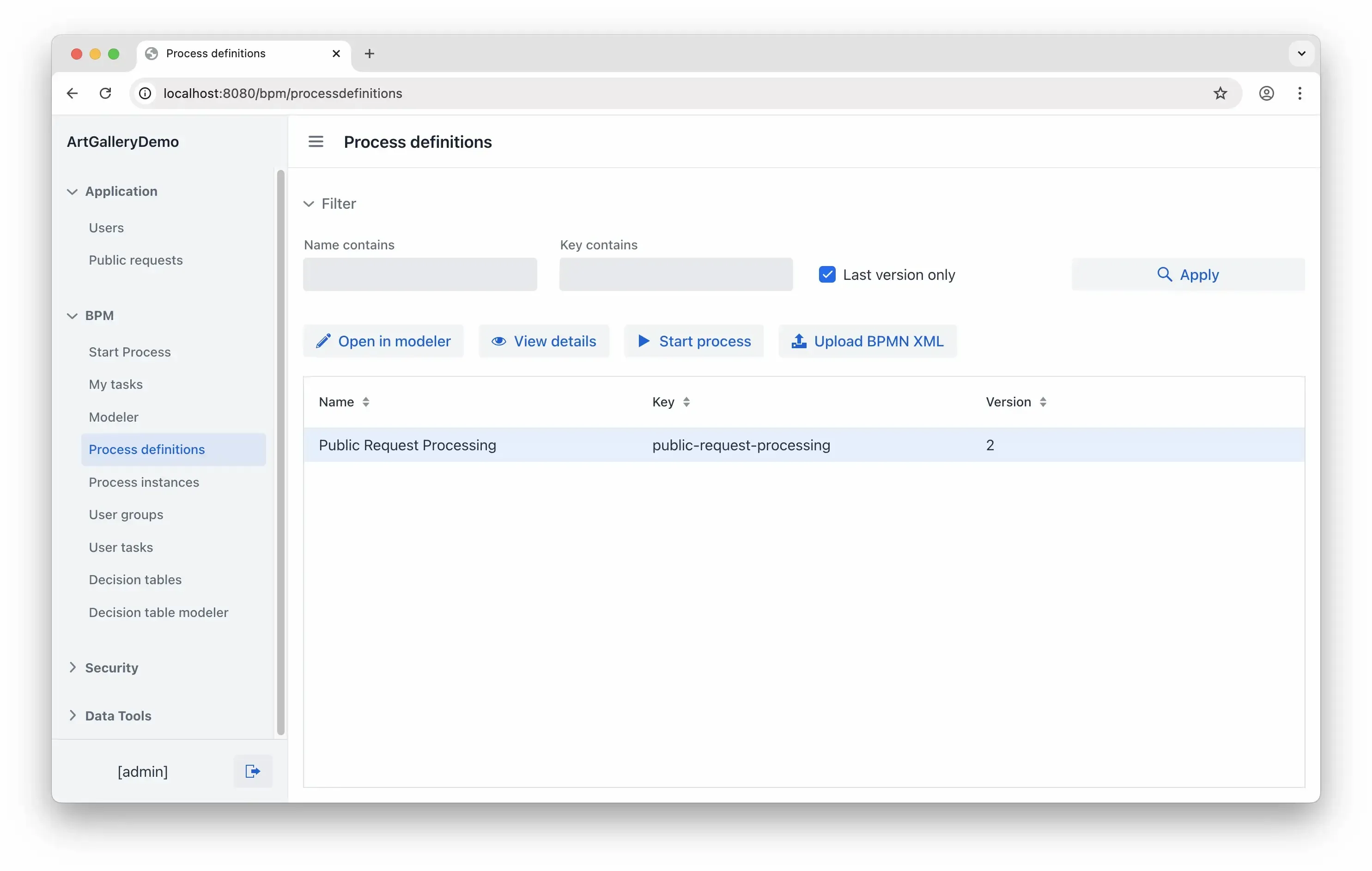
Task: Click the Upload BPMN XML button
Action: 867,341
